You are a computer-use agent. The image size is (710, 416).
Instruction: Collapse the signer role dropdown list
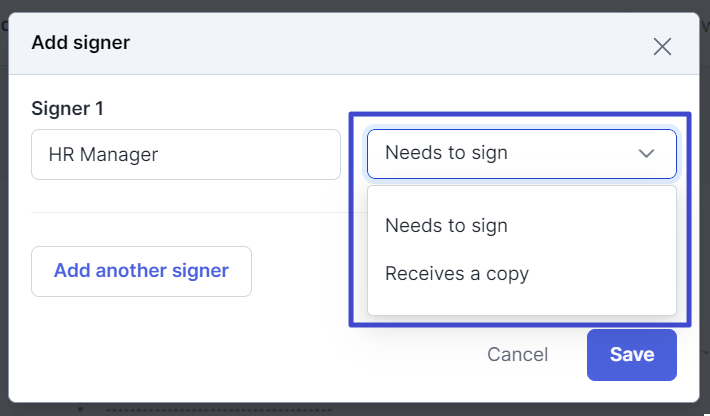(x=522, y=154)
